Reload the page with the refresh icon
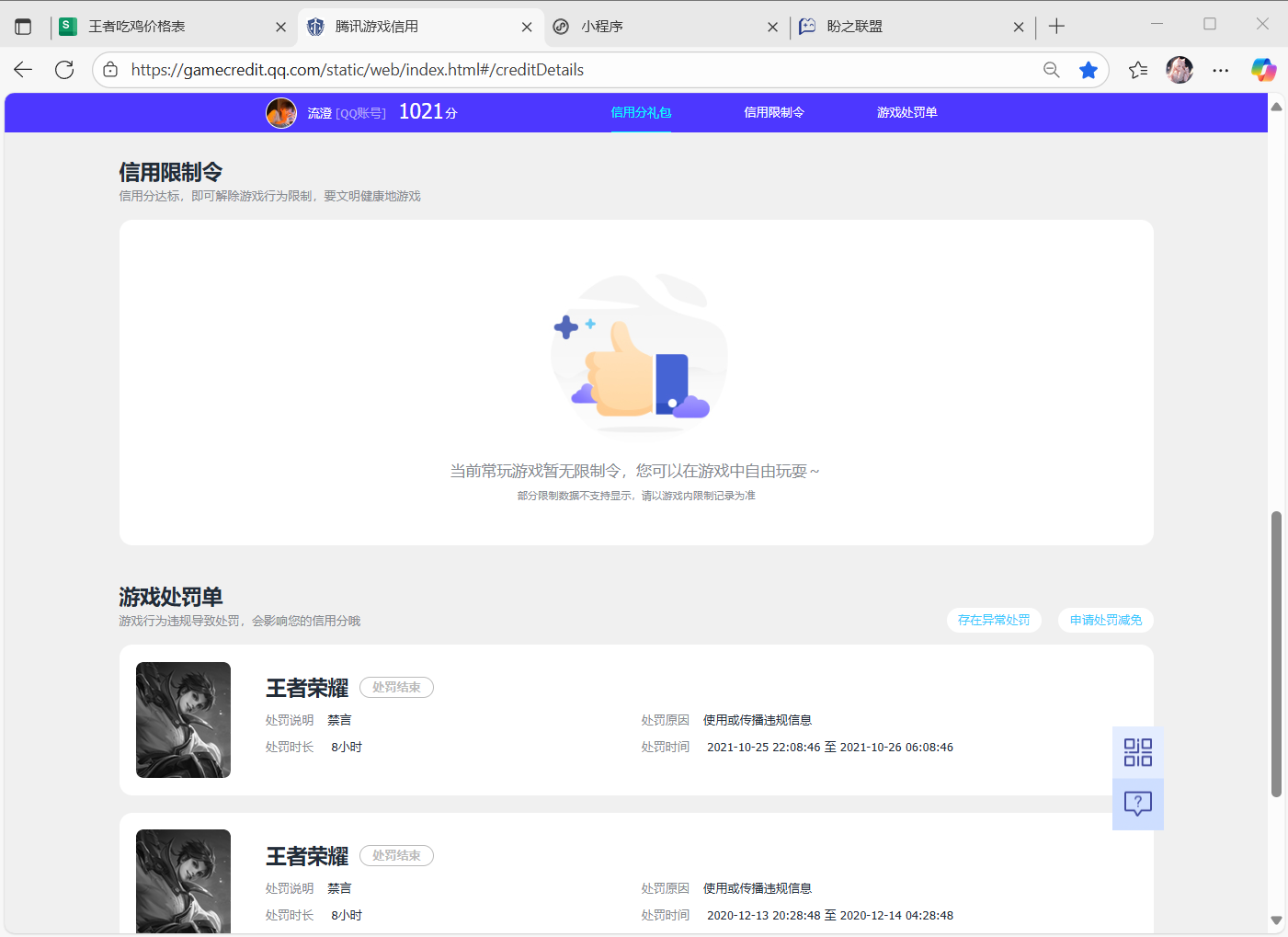The image size is (1288, 937). 64,70
